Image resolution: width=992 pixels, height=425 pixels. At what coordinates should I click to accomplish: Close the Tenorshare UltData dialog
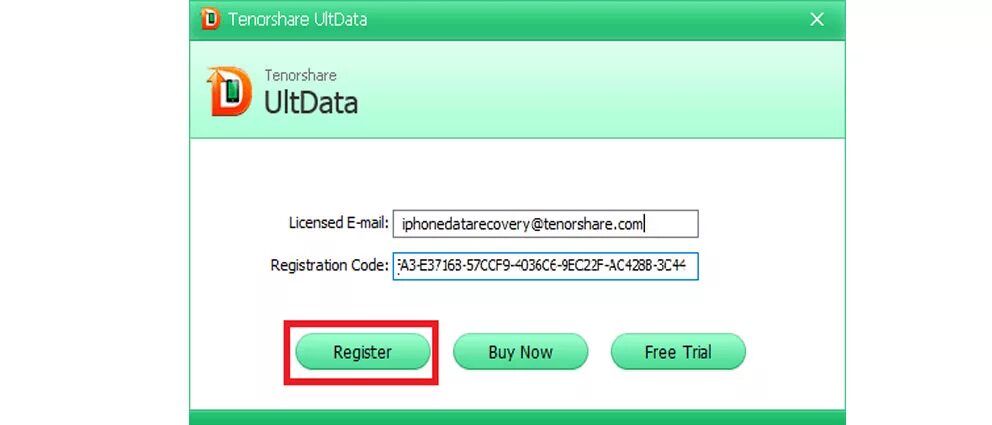point(817,20)
